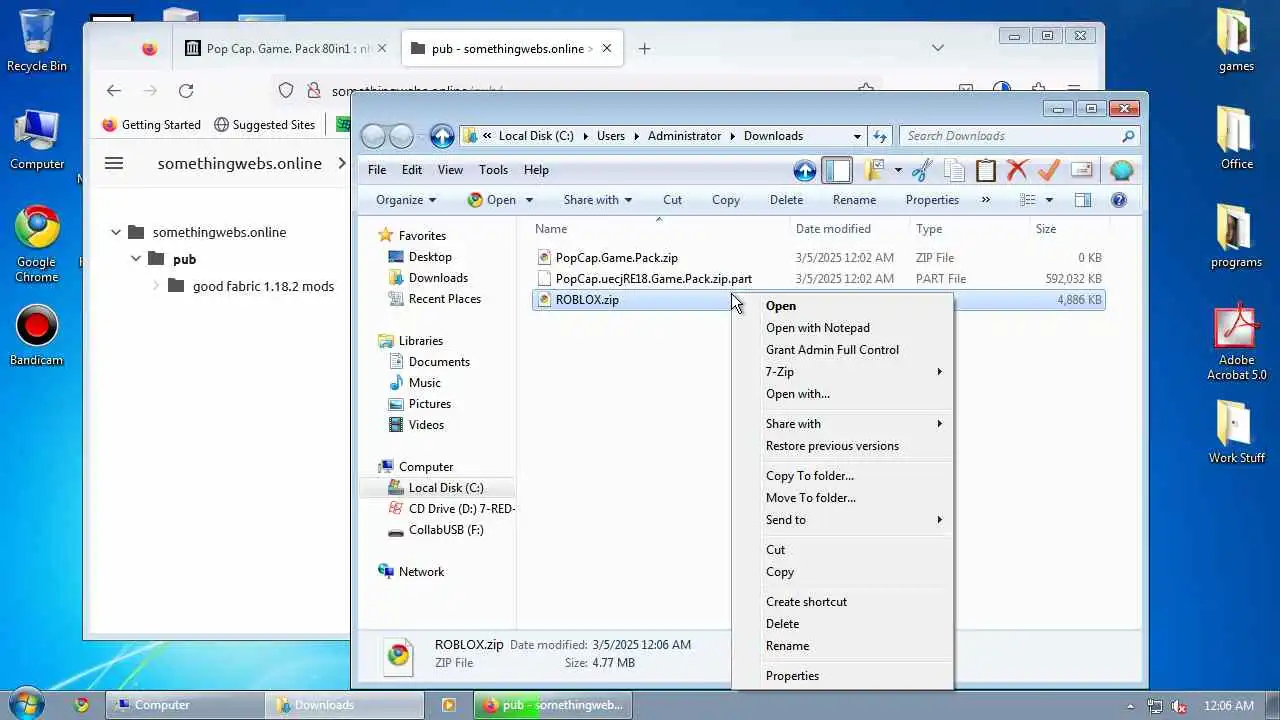Open the dropdown arrow beside folder options icon
1280x720 pixels.
(898, 170)
